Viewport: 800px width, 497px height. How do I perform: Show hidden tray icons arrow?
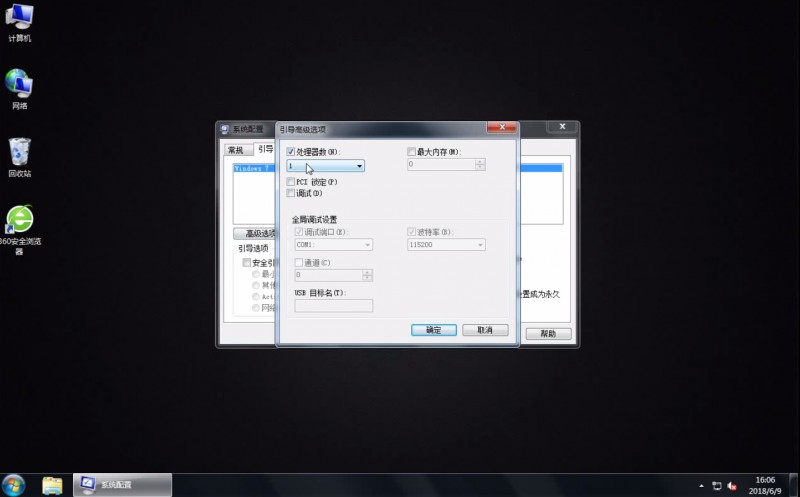[702, 486]
